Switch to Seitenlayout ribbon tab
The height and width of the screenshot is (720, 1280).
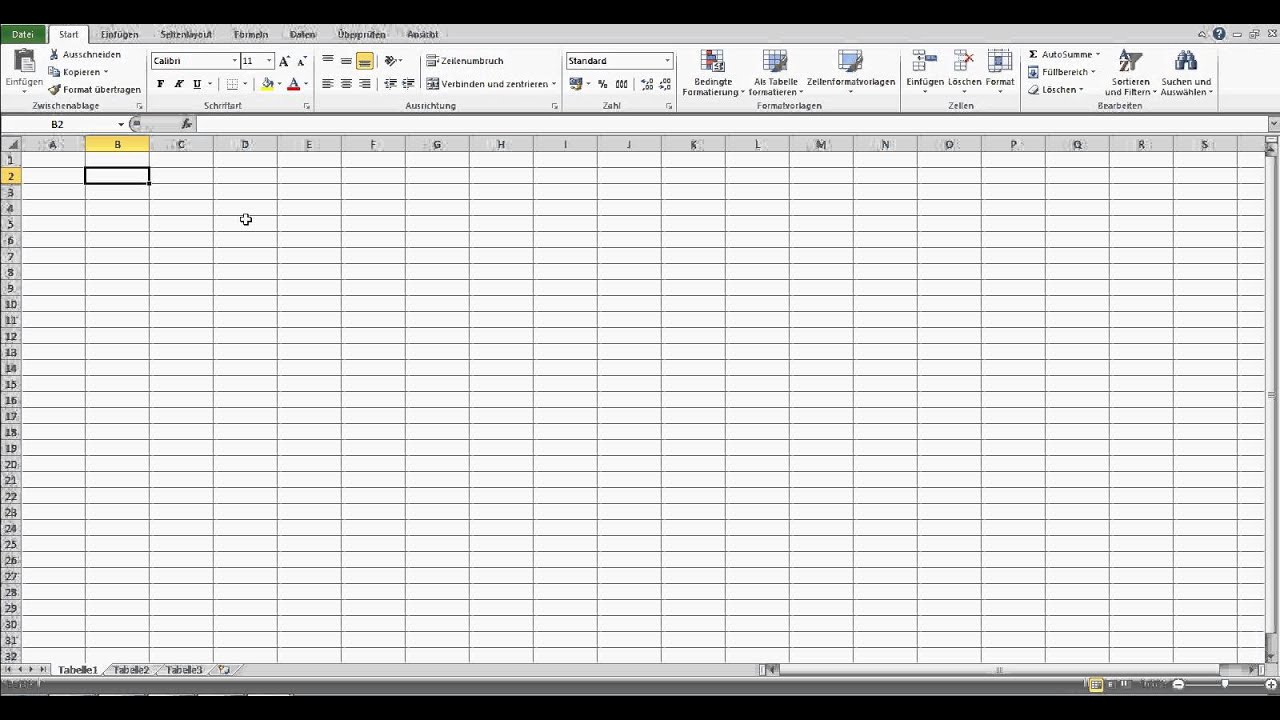(186, 34)
